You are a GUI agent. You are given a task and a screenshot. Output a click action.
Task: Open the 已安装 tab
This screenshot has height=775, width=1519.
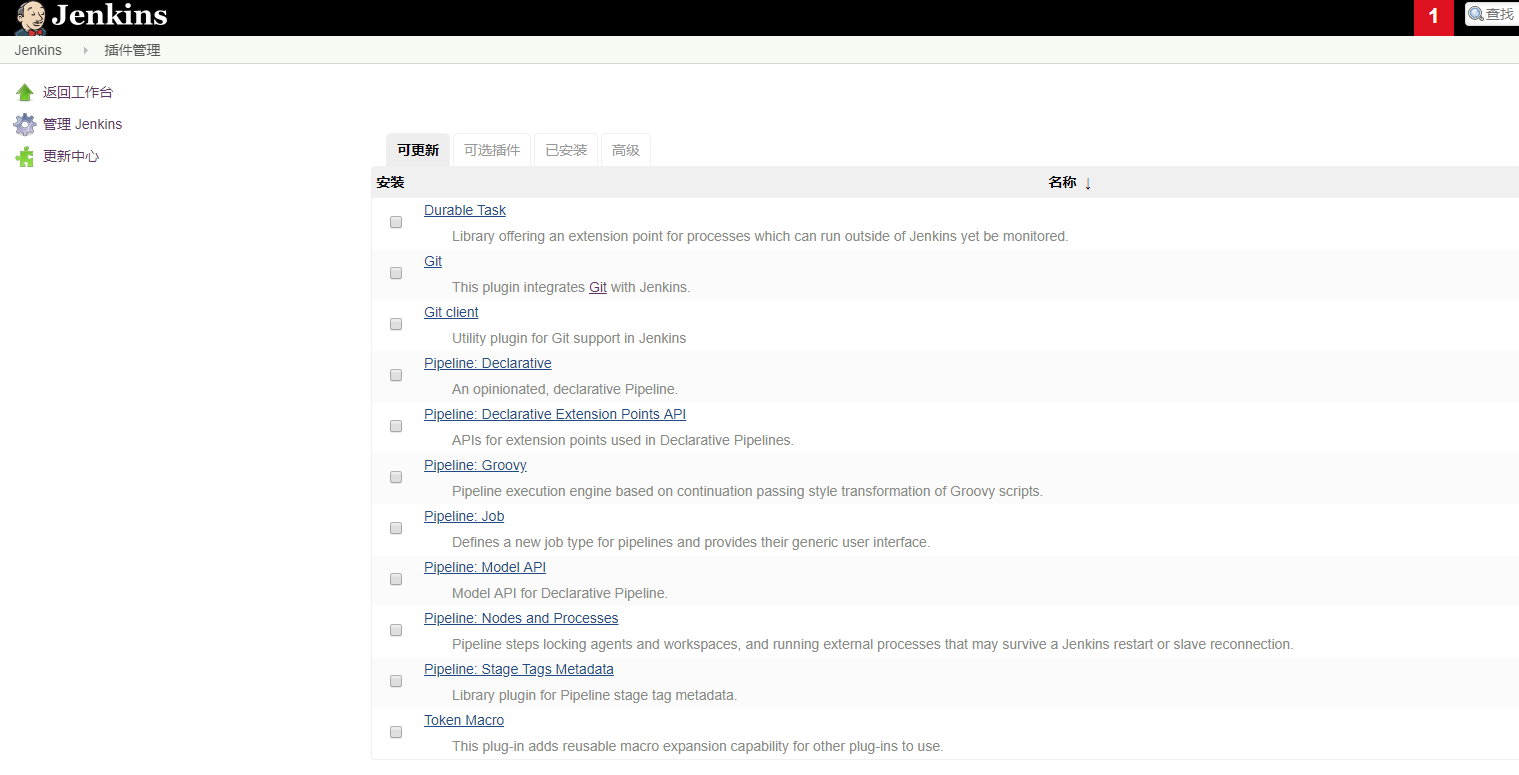[x=565, y=149]
